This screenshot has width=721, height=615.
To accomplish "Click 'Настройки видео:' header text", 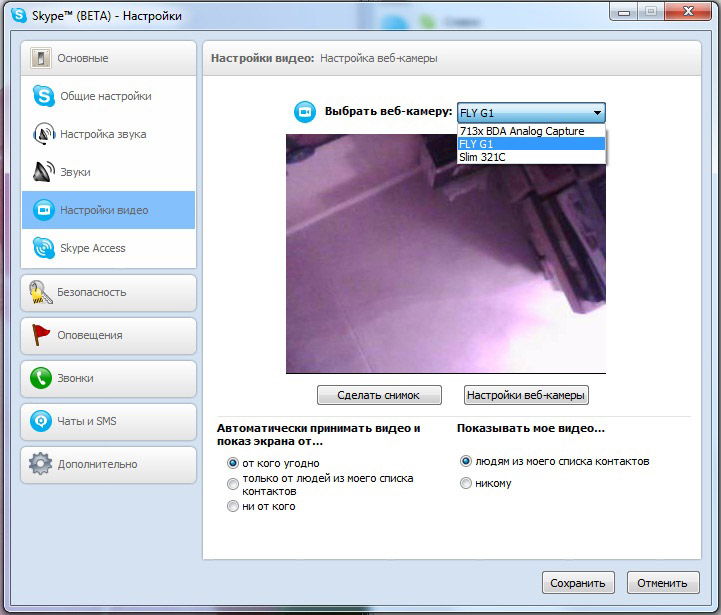I will tap(262, 58).
